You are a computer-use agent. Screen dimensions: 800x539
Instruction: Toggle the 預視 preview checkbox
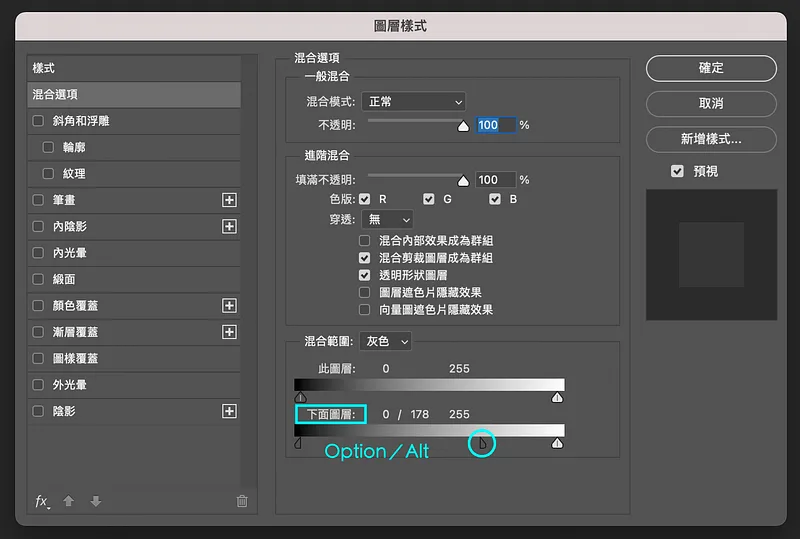[677, 171]
